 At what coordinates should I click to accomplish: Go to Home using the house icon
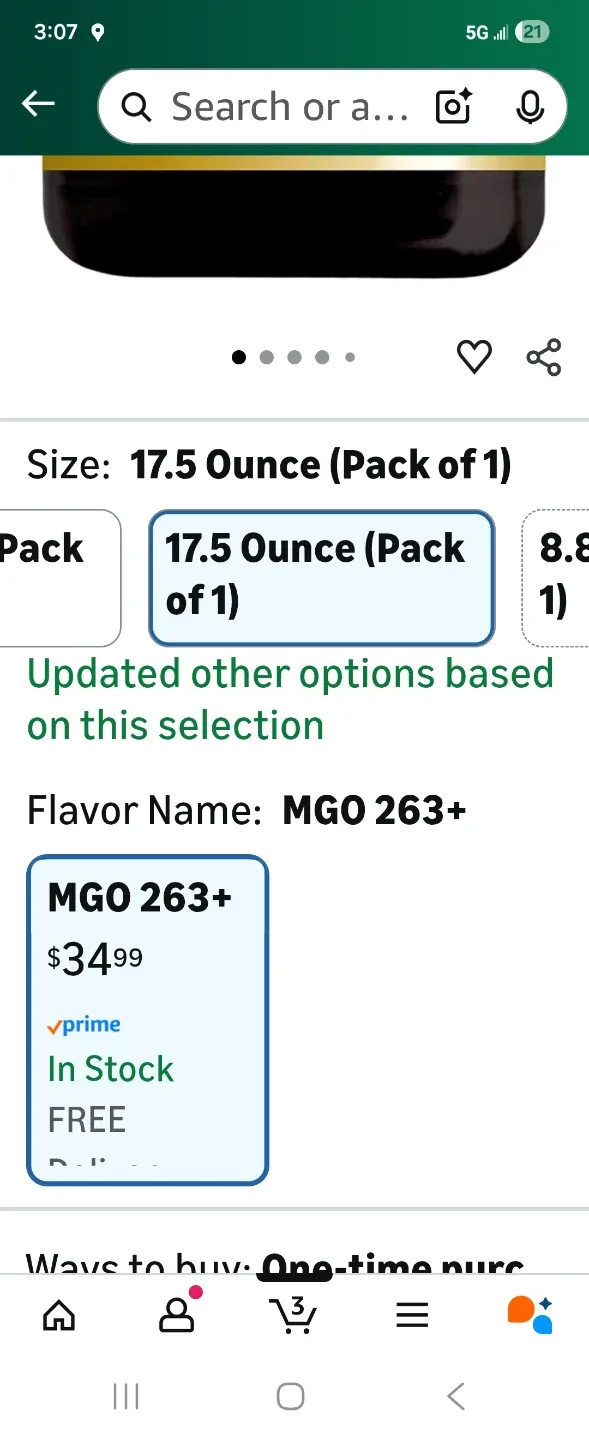point(59,1315)
